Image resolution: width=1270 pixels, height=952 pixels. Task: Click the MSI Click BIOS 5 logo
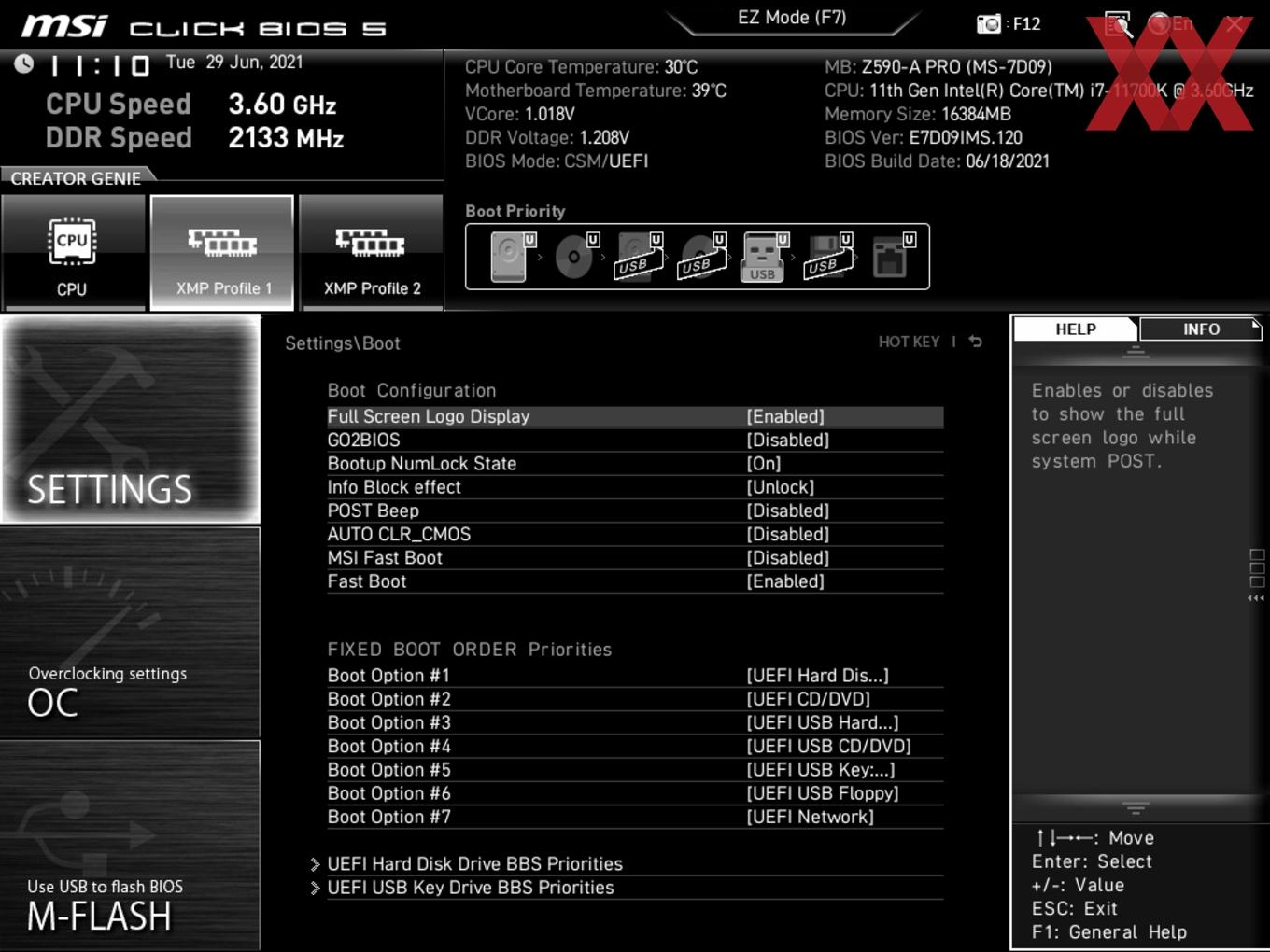click(x=204, y=26)
